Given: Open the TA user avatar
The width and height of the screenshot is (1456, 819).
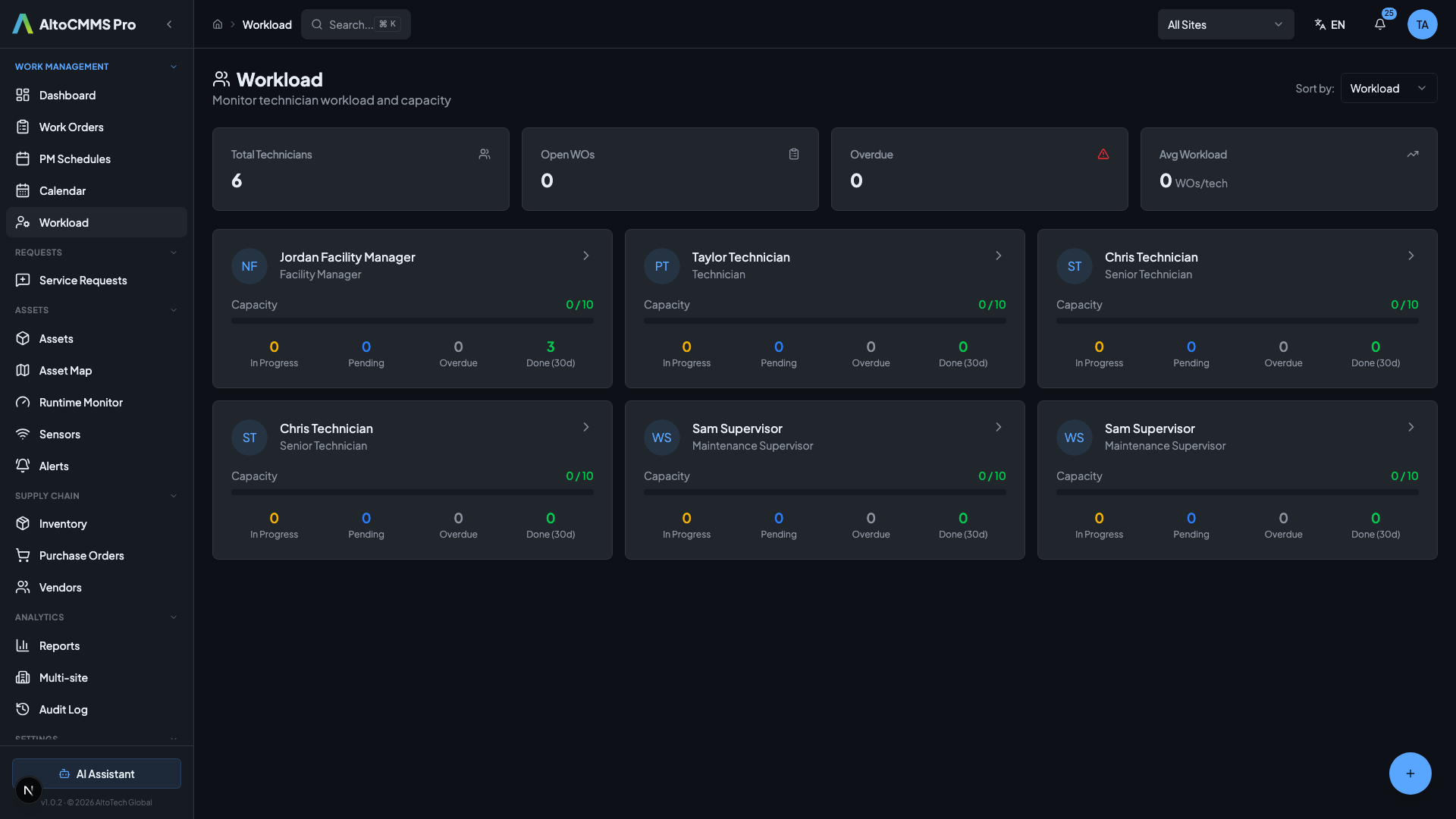Looking at the screenshot, I should (1422, 24).
